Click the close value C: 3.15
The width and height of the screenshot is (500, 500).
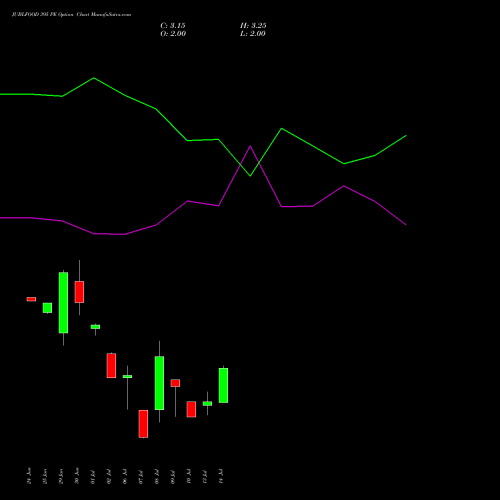[173, 26]
